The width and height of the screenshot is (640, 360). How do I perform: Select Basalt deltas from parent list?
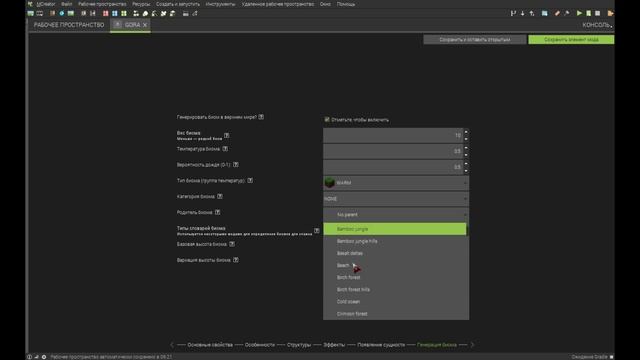pyautogui.click(x=395, y=253)
